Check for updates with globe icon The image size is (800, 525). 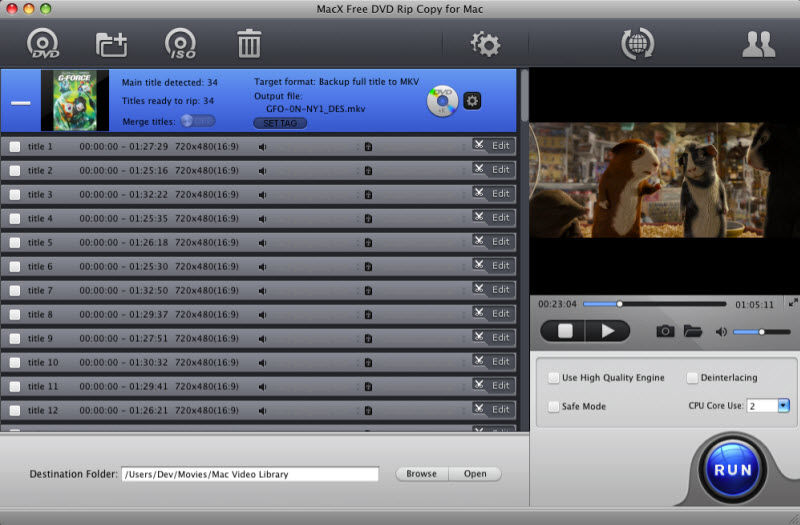[x=637, y=44]
